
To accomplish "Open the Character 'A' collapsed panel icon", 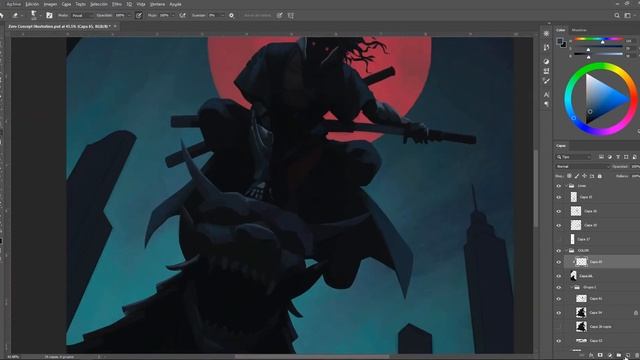I will click(547, 94).
